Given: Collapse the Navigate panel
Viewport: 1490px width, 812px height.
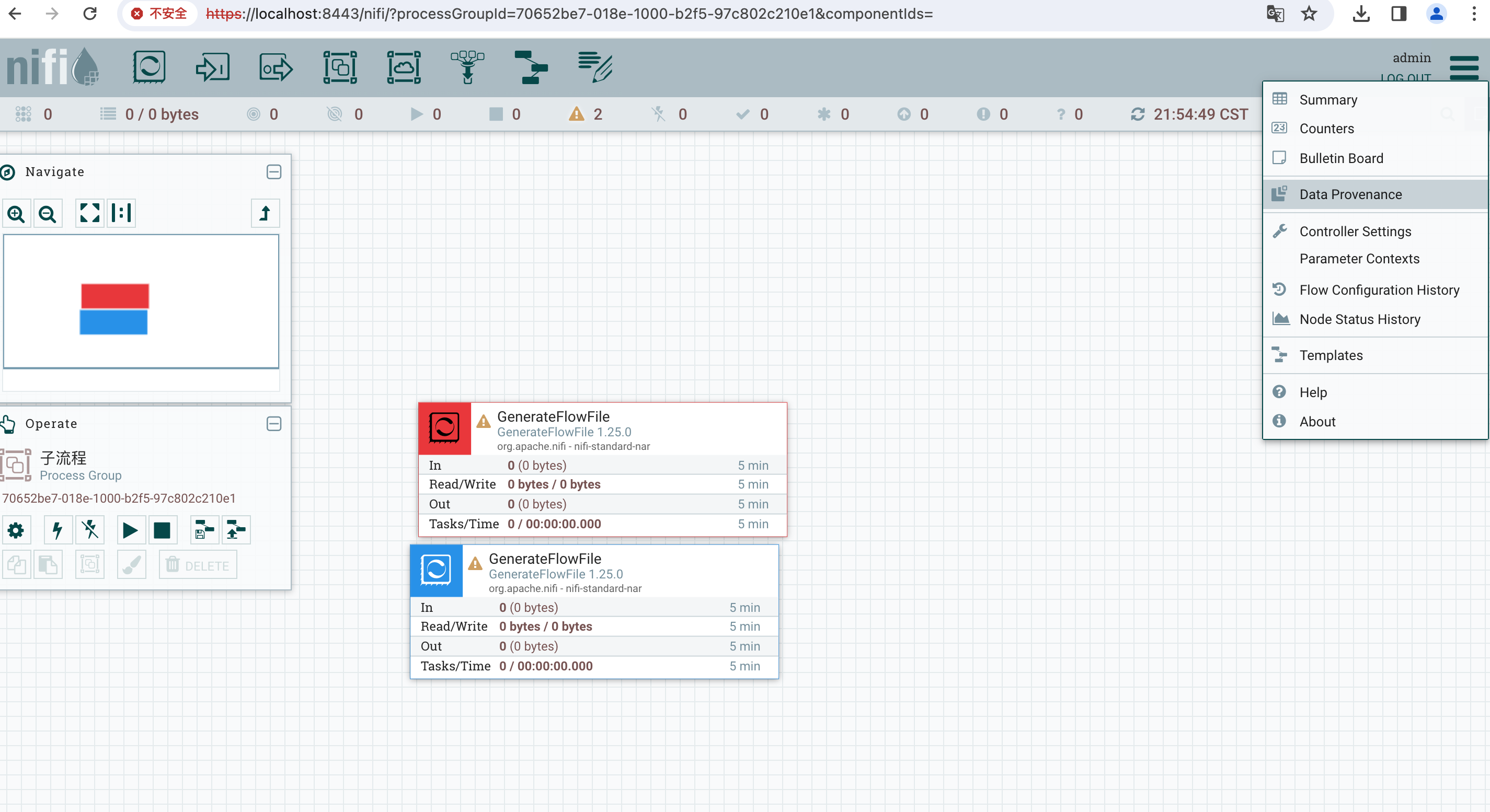Looking at the screenshot, I should pyautogui.click(x=273, y=171).
